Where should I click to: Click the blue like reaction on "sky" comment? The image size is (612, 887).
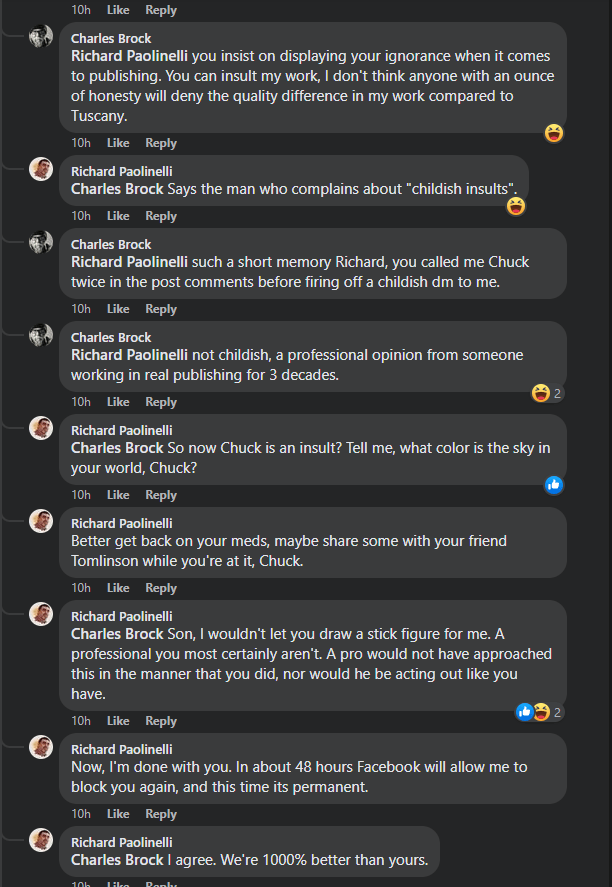[x=553, y=485]
